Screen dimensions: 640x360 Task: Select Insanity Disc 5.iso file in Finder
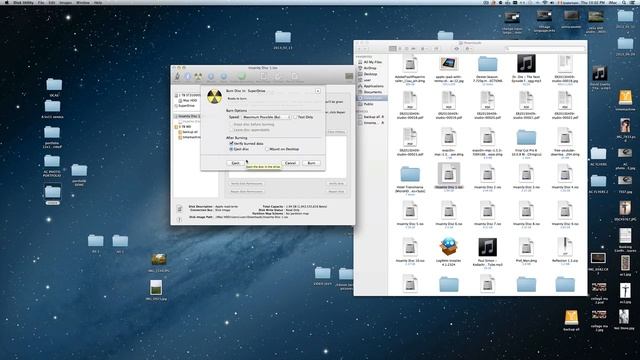(410, 213)
